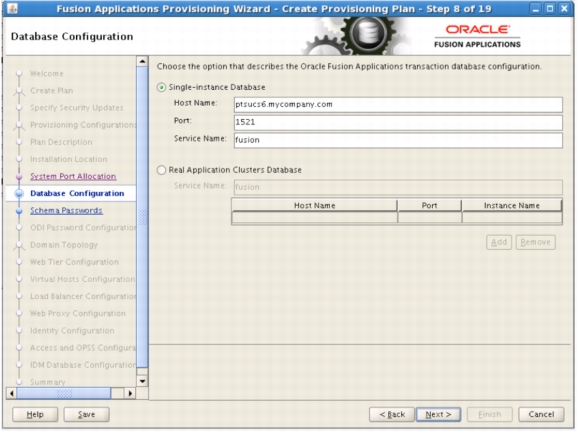
Task: Click Web Tier Configuration step
Action: coord(74,262)
